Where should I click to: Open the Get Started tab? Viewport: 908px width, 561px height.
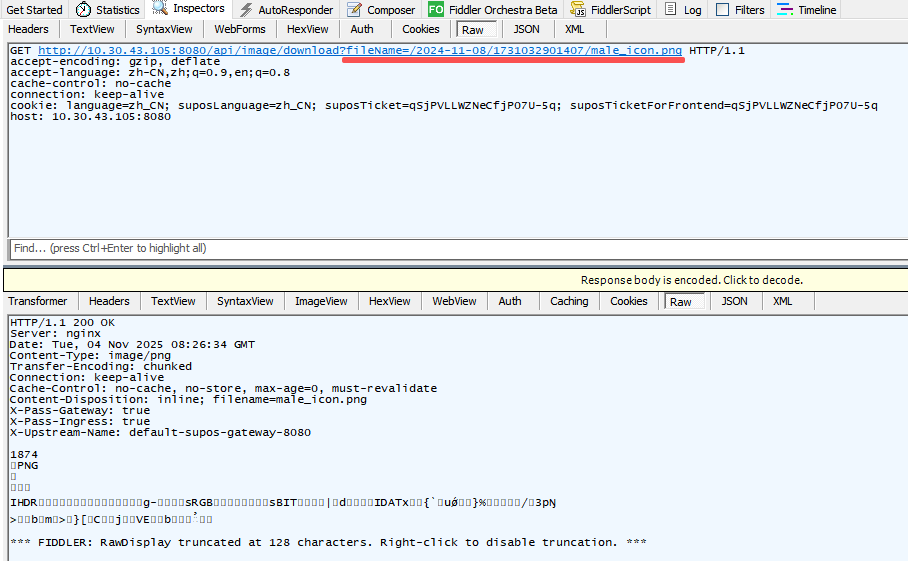pos(34,10)
